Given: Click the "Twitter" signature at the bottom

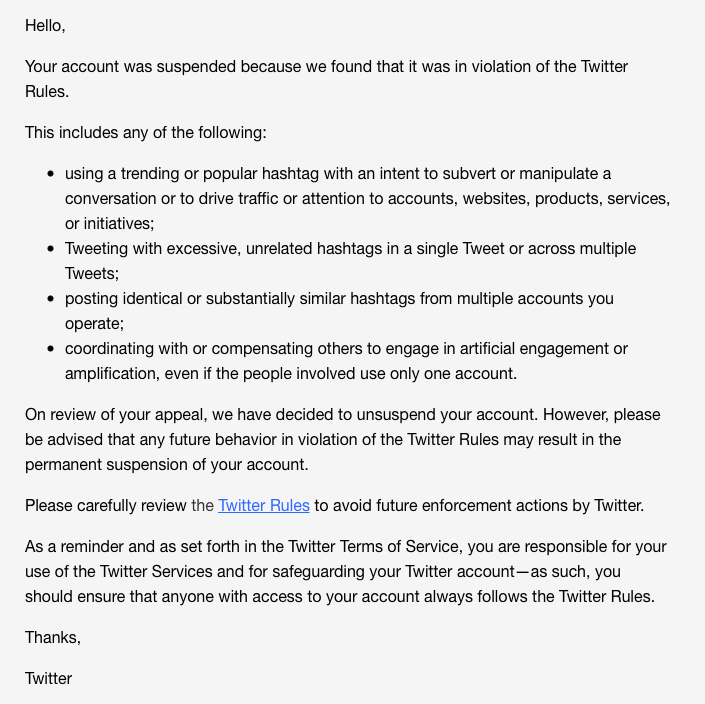Looking at the screenshot, I should 49,678.
